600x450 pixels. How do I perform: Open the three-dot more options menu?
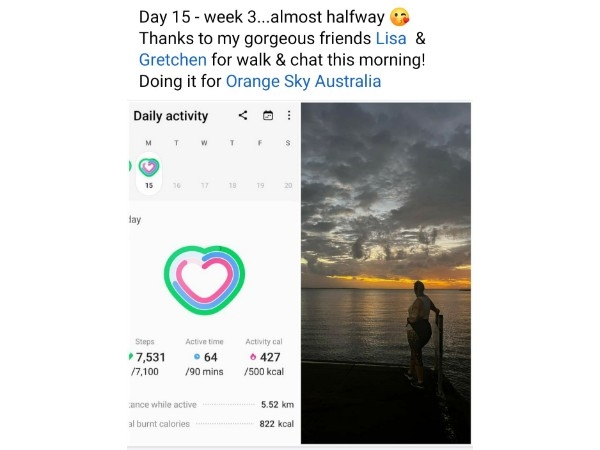[x=289, y=115]
